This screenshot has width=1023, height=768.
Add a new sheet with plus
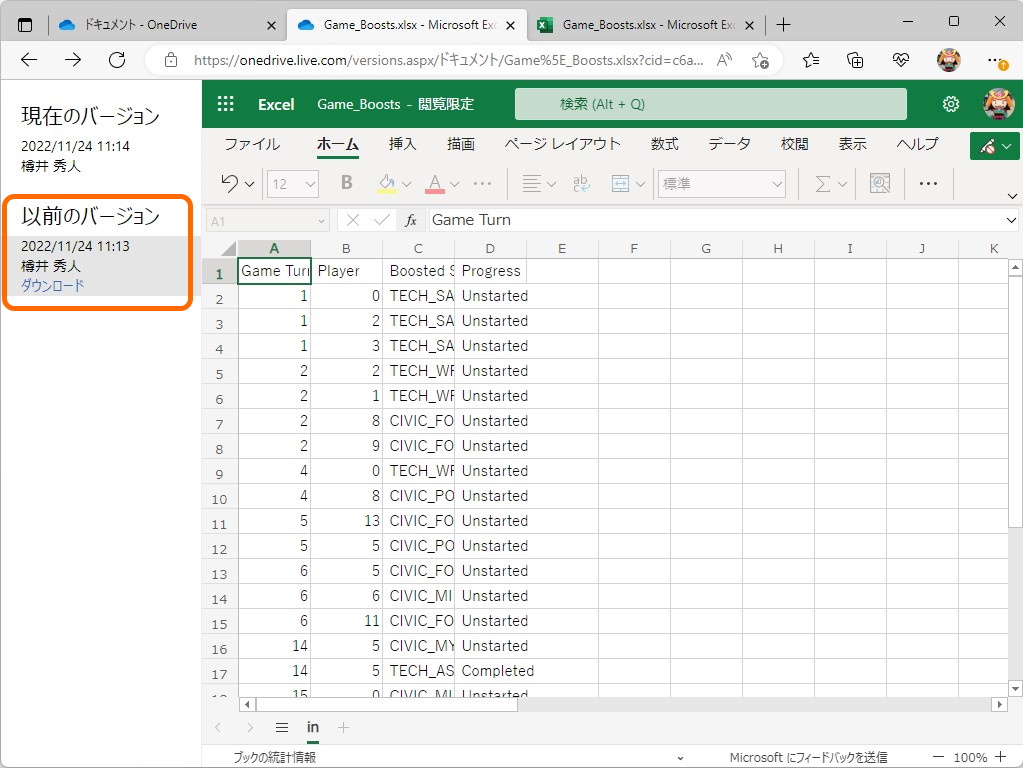tap(343, 728)
